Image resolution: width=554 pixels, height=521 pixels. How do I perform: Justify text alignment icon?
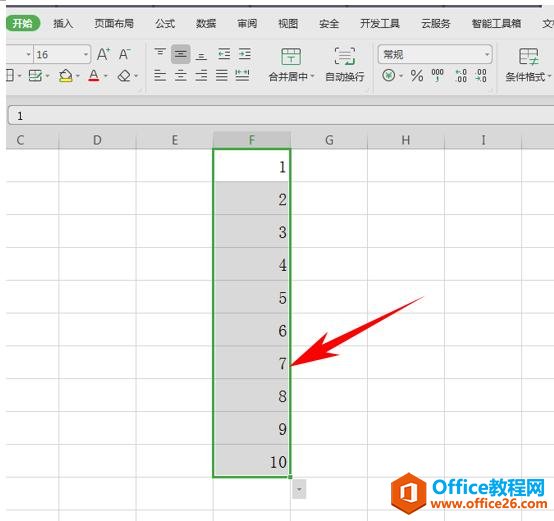(x=222, y=76)
